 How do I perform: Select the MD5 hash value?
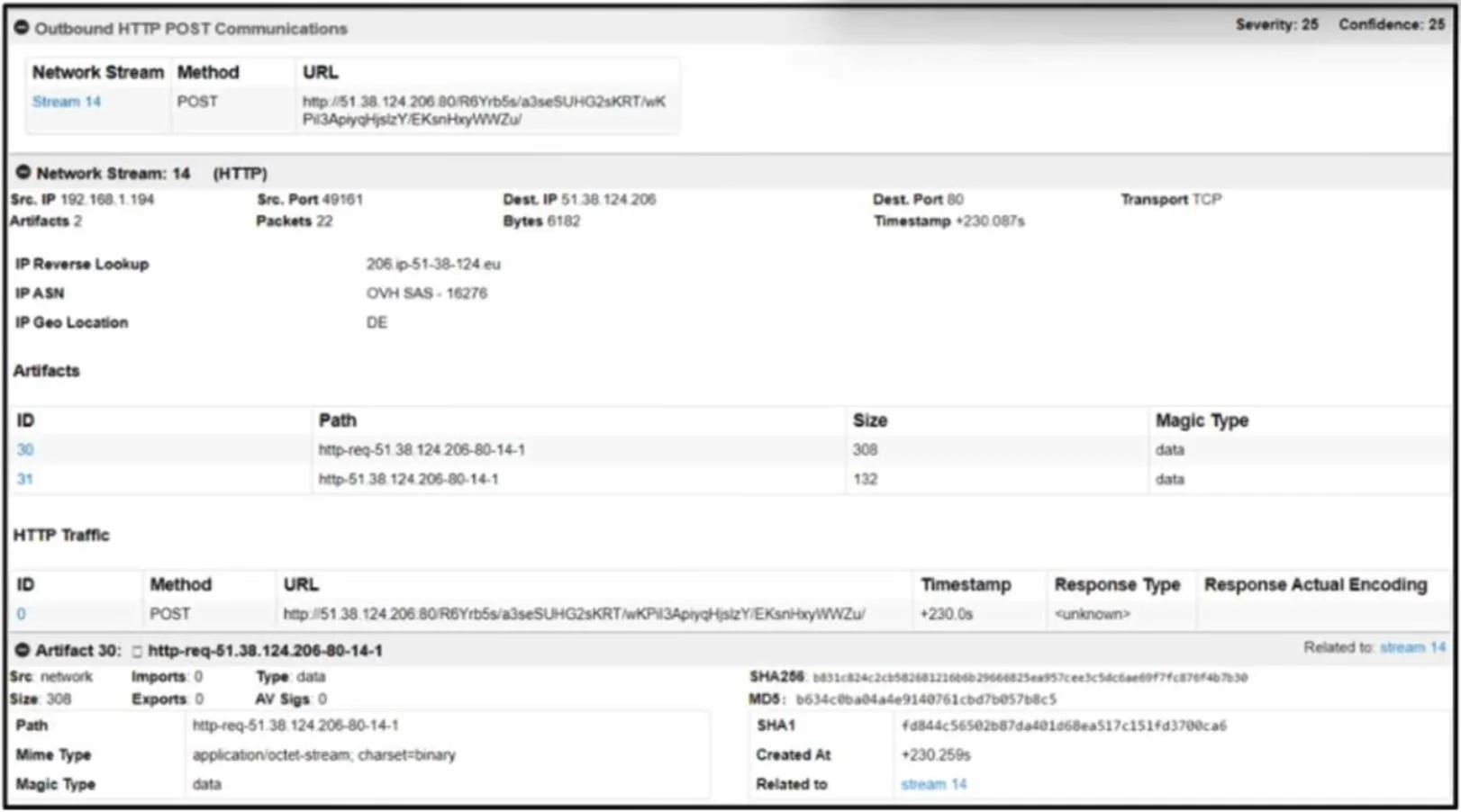click(926, 699)
